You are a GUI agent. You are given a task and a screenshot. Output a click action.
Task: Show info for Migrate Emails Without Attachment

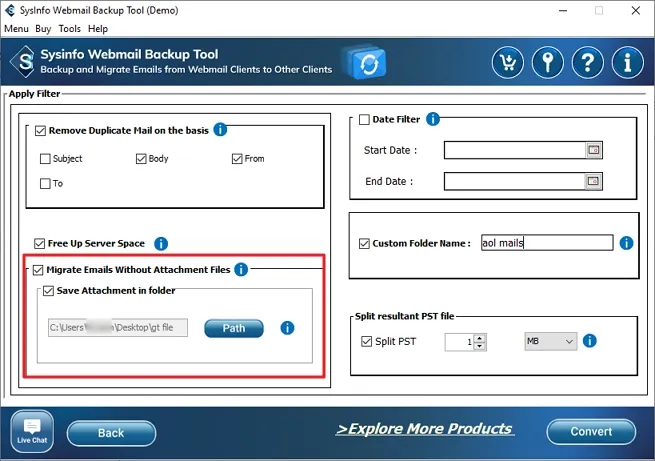click(x=241, y=269)
